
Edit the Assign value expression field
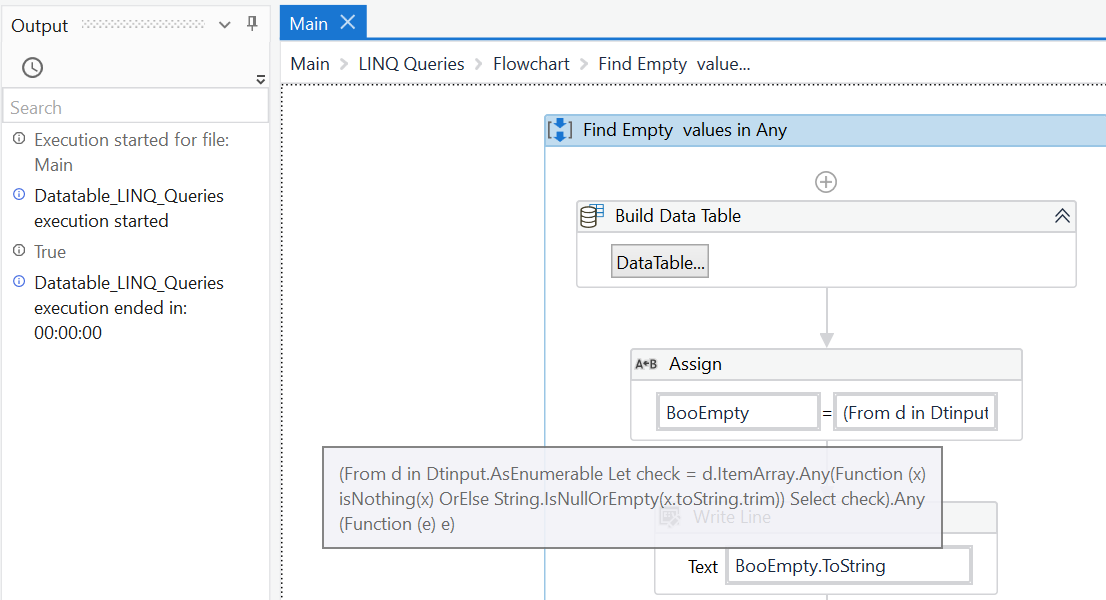[915, 412]
